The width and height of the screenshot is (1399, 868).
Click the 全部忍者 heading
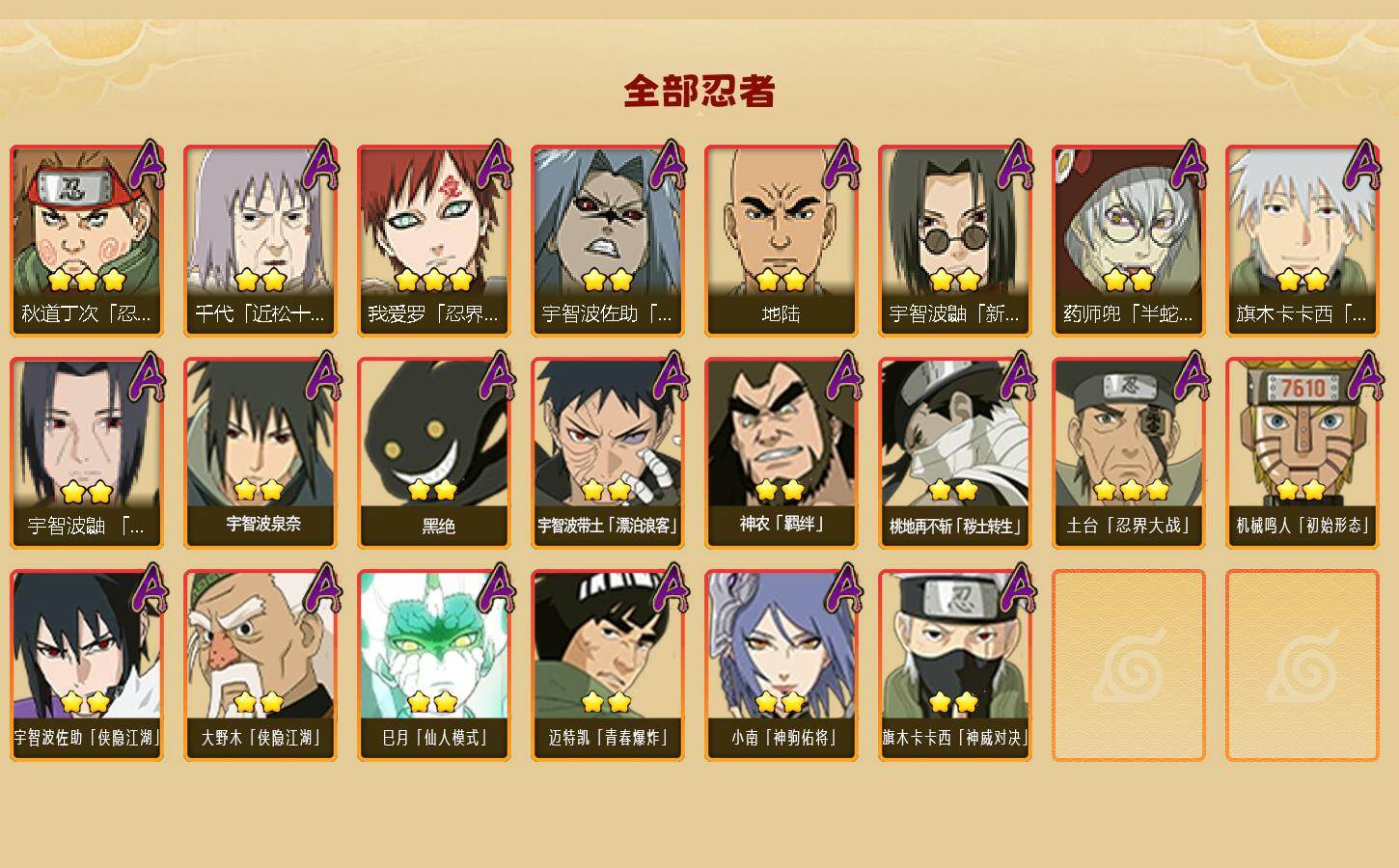(699, 92)
